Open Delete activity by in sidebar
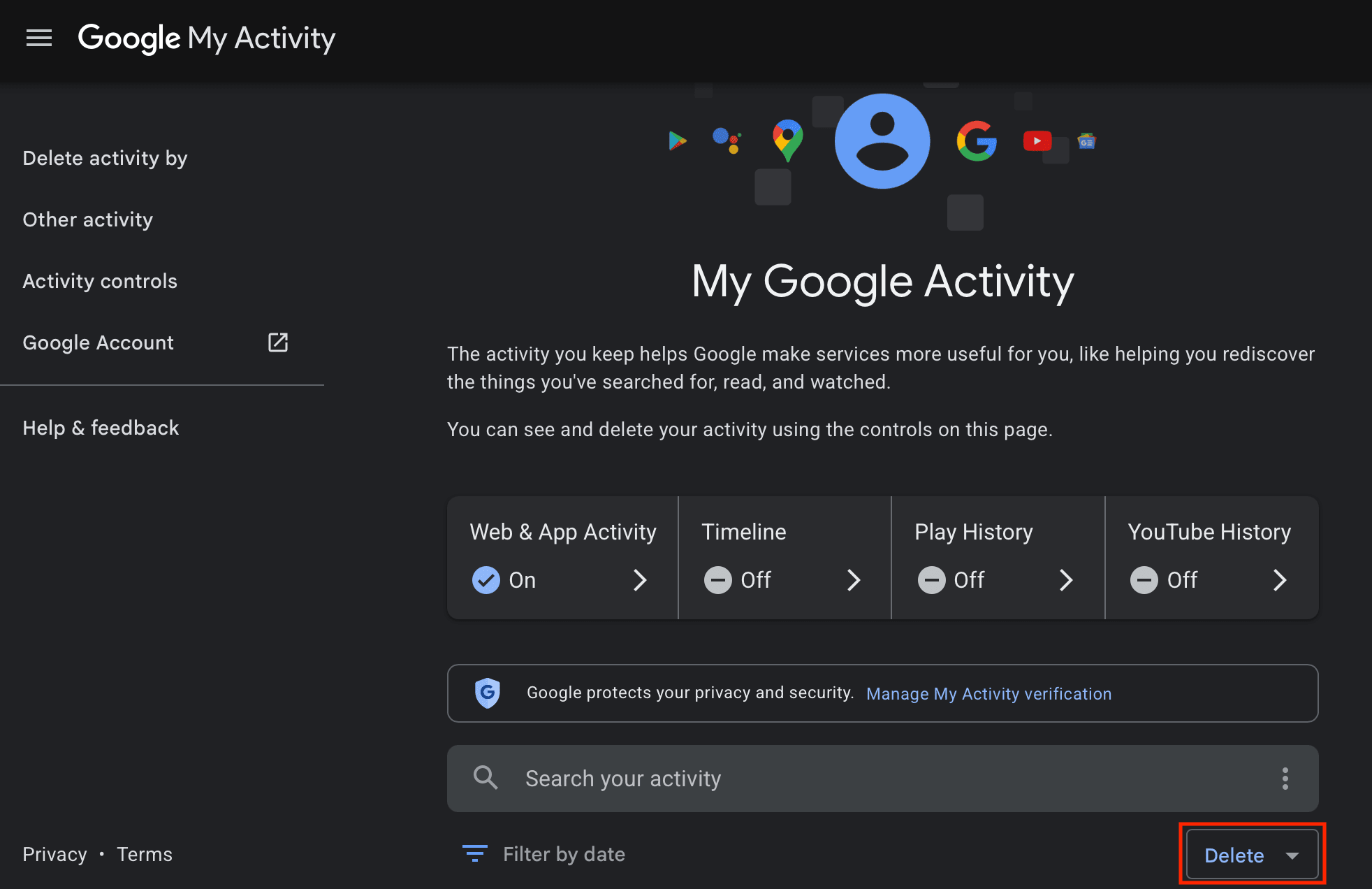The image size is (1372, 889). pos(105,158)
